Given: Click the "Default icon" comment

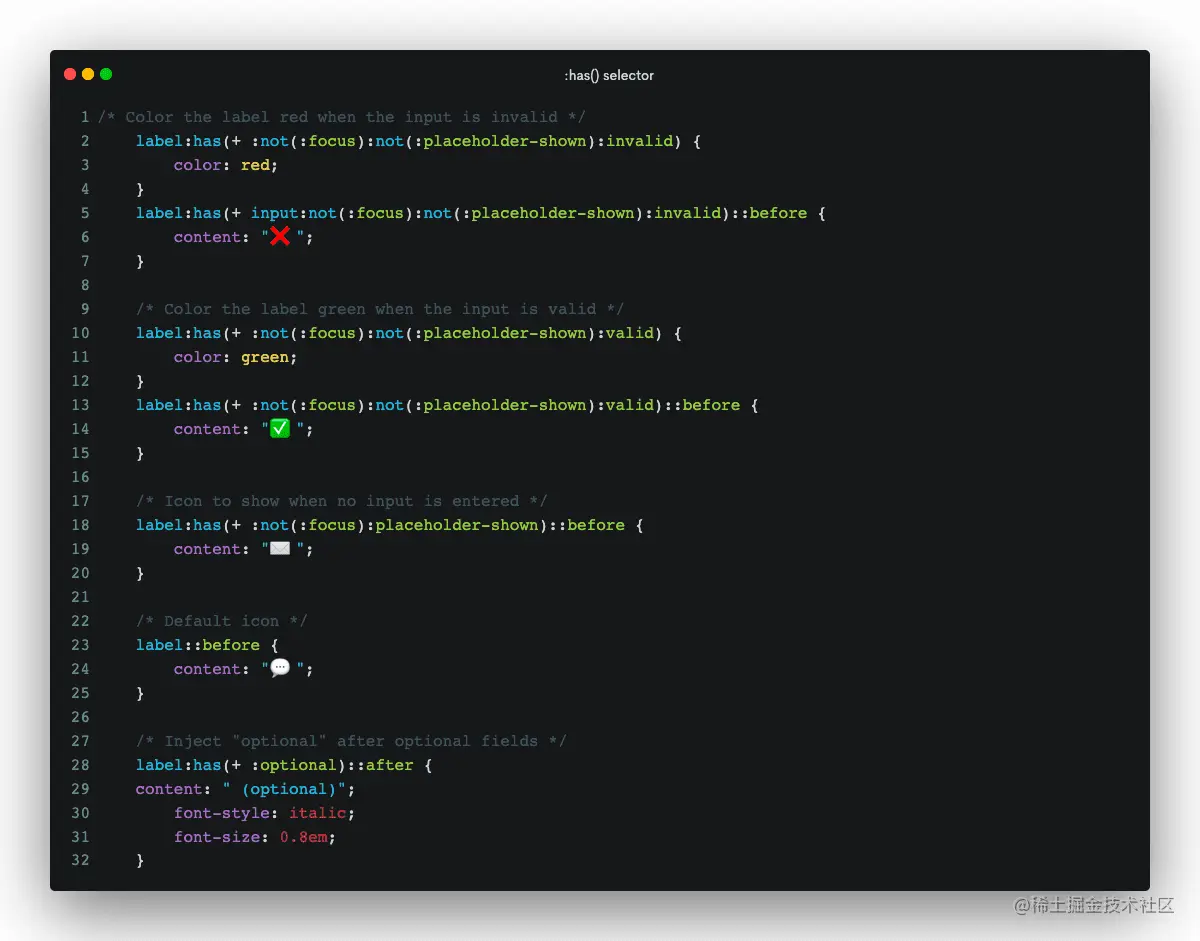Looking at the screenshot, I should point(222,621).
